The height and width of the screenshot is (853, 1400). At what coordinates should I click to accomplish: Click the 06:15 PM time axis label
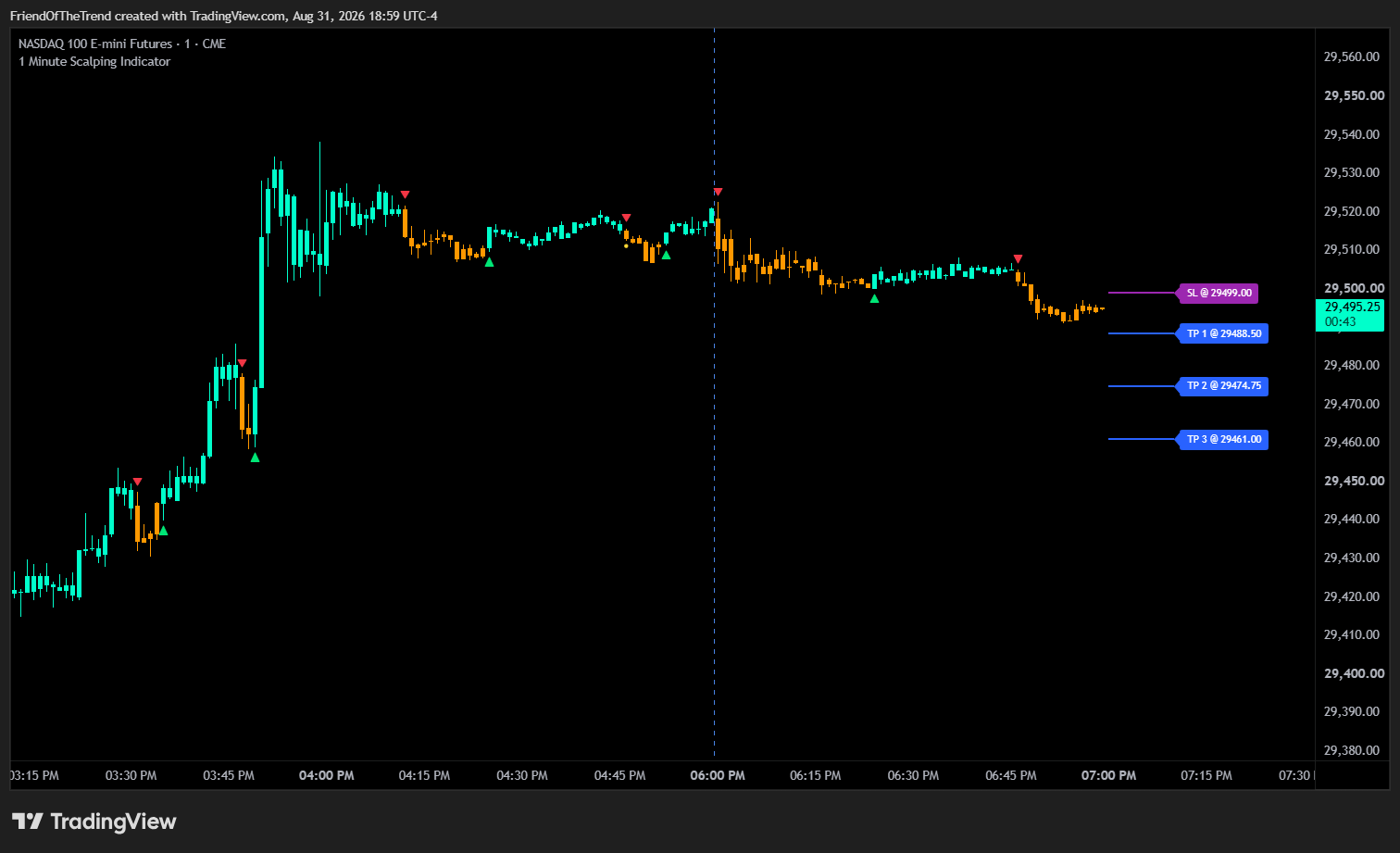pyautogui.click(x=816, y=775)
